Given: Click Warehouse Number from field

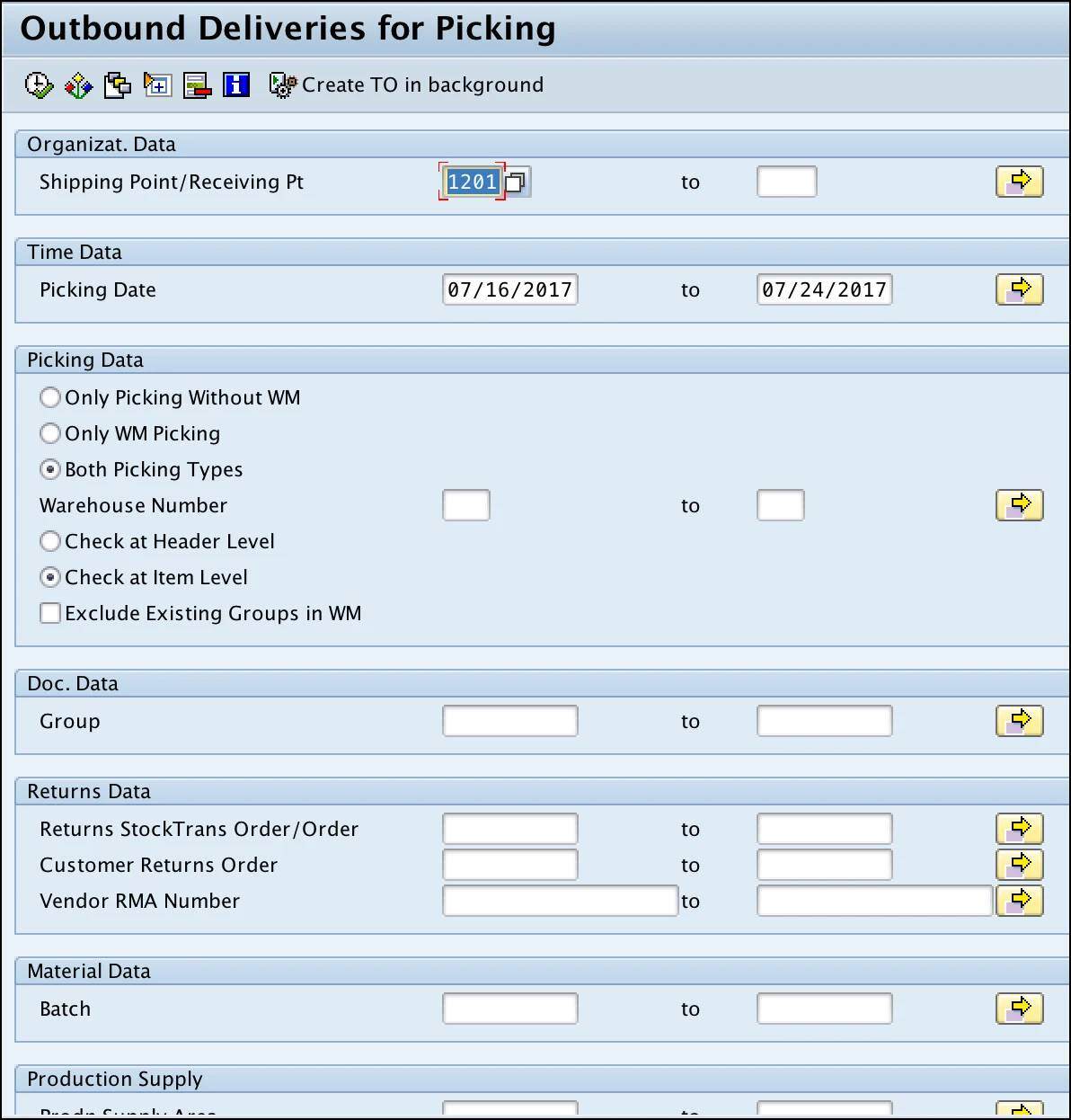Looking at the screenshot, I should pos(466,505).
